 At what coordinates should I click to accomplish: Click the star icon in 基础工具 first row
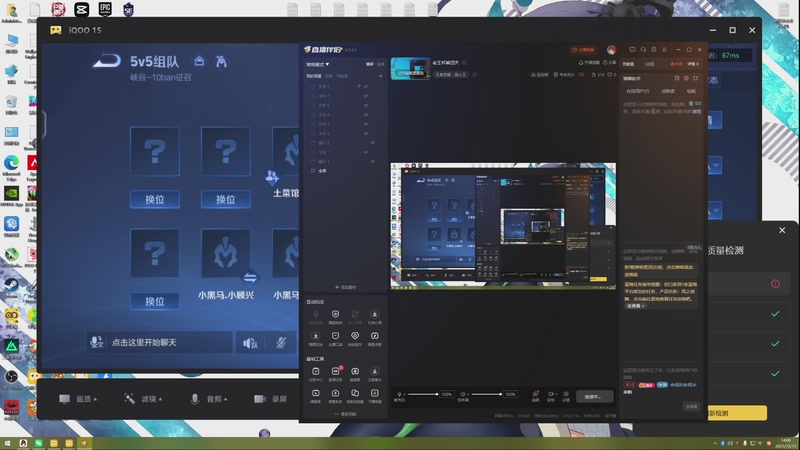pos(374,371)
